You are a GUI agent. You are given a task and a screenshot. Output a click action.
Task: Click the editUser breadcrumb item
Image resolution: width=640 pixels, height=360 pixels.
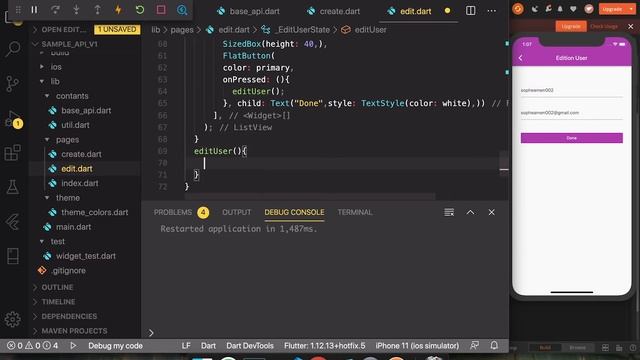[370, 30]
